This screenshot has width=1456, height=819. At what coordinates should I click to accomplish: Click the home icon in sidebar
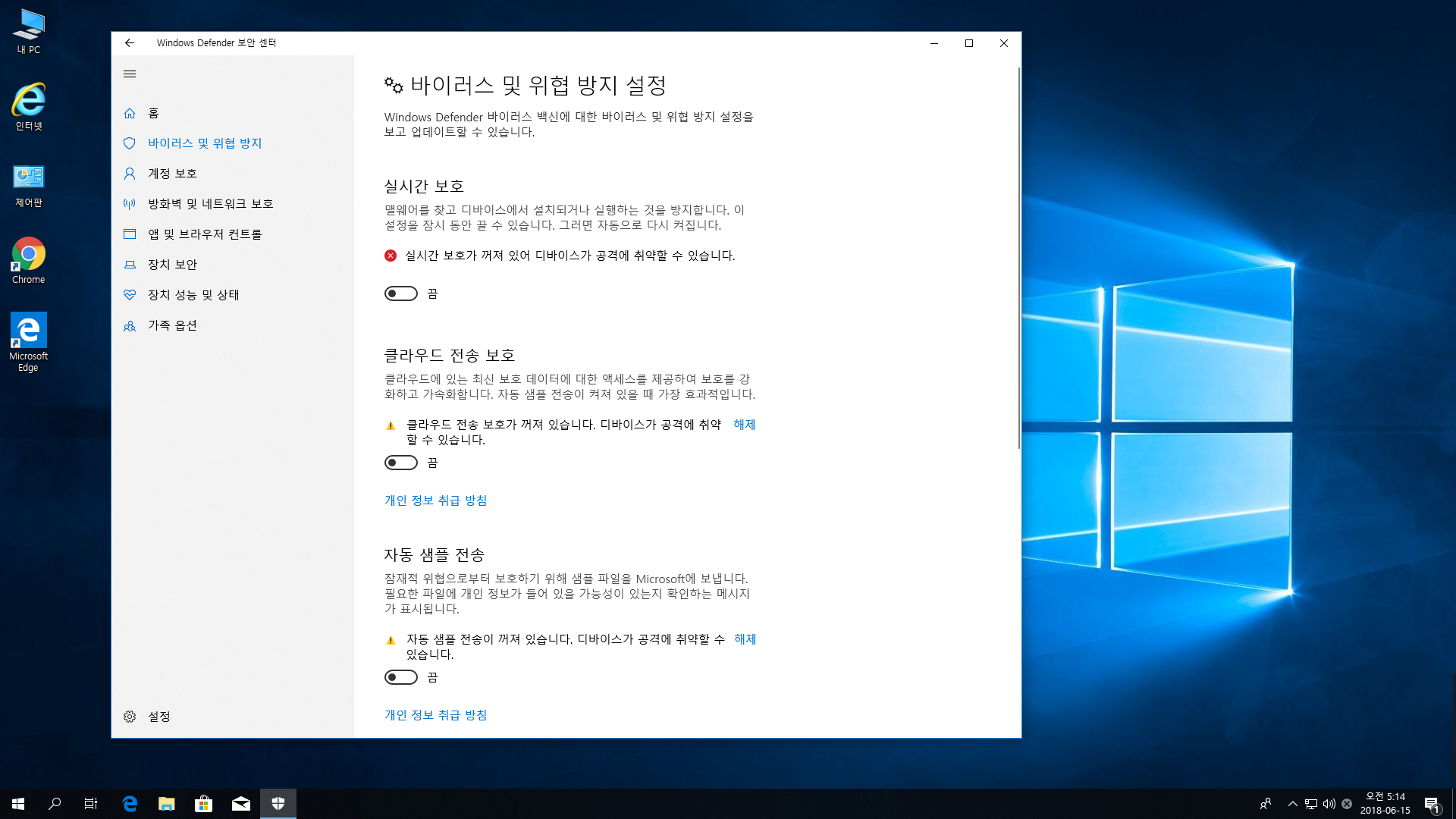pyautogui.click(x=130, y=113)
